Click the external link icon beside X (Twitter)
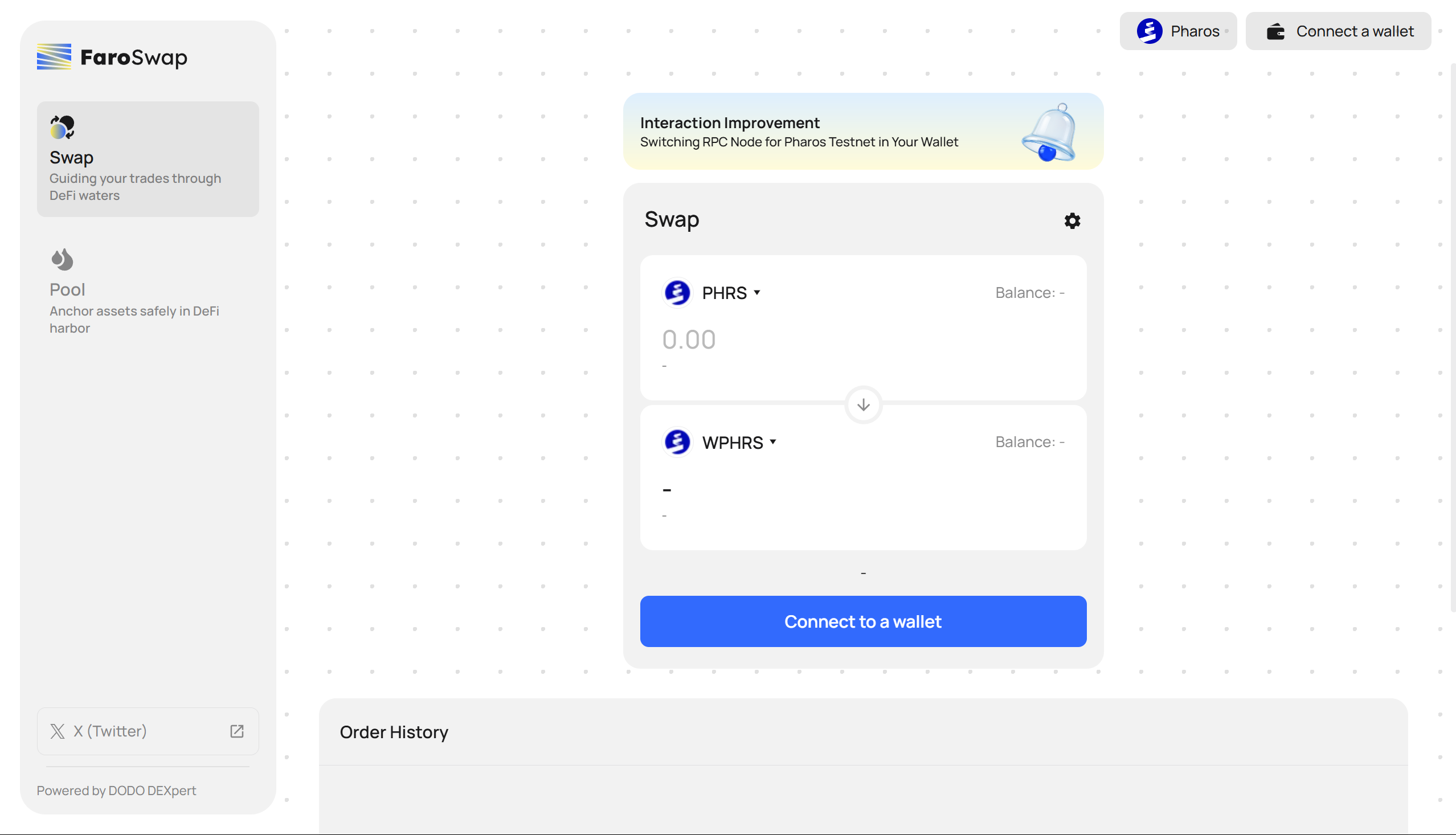This screenshot has height=835, width=1456. point(237,731)
